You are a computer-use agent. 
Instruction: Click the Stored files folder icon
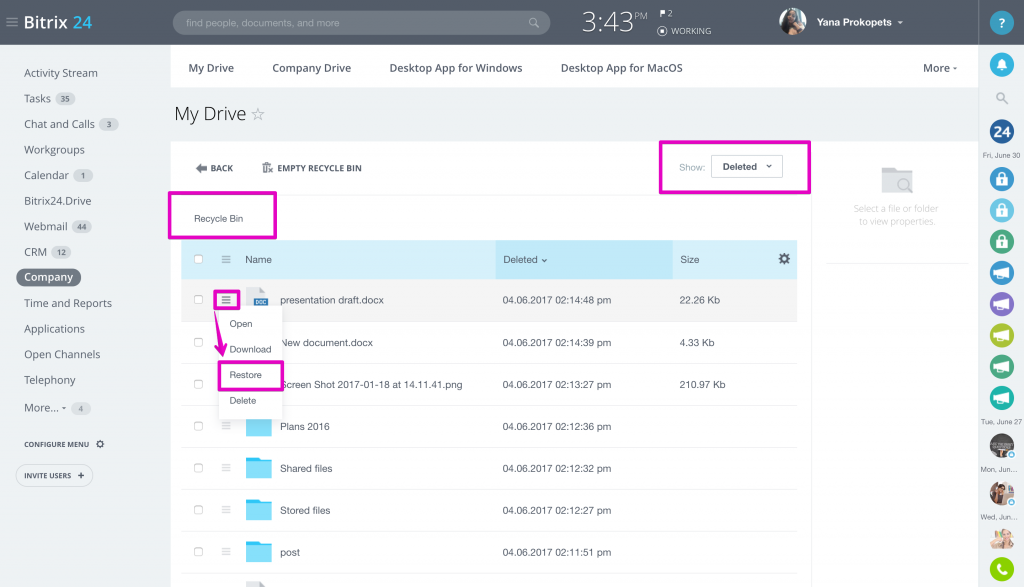259,509
